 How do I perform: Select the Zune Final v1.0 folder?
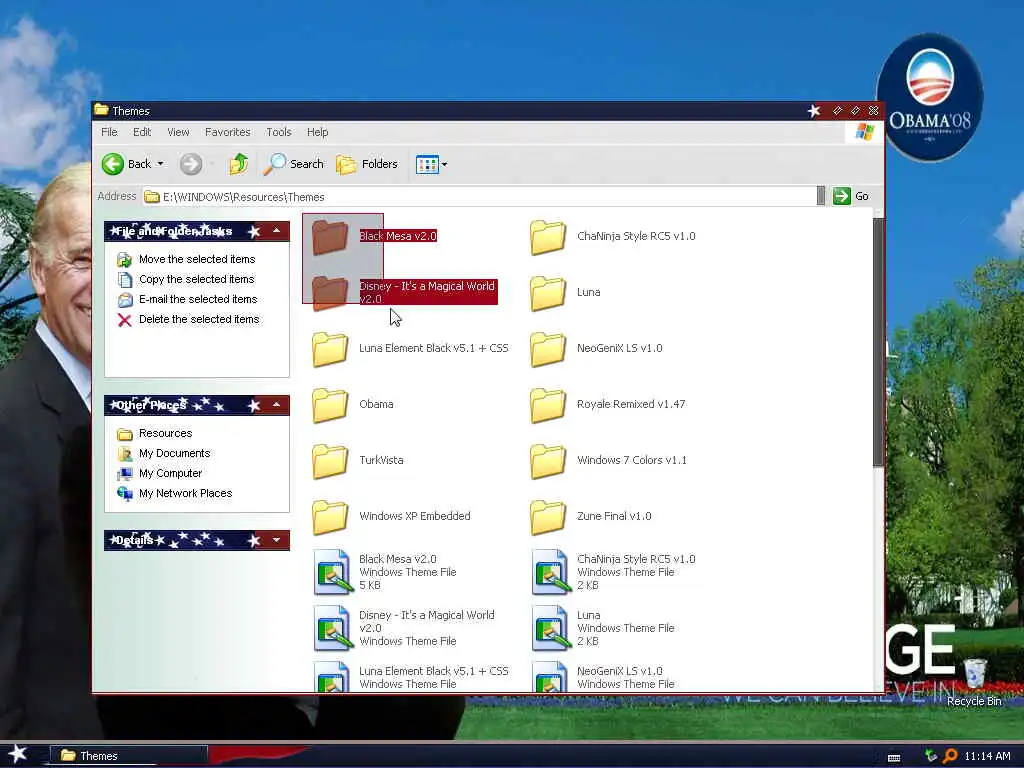548,517
